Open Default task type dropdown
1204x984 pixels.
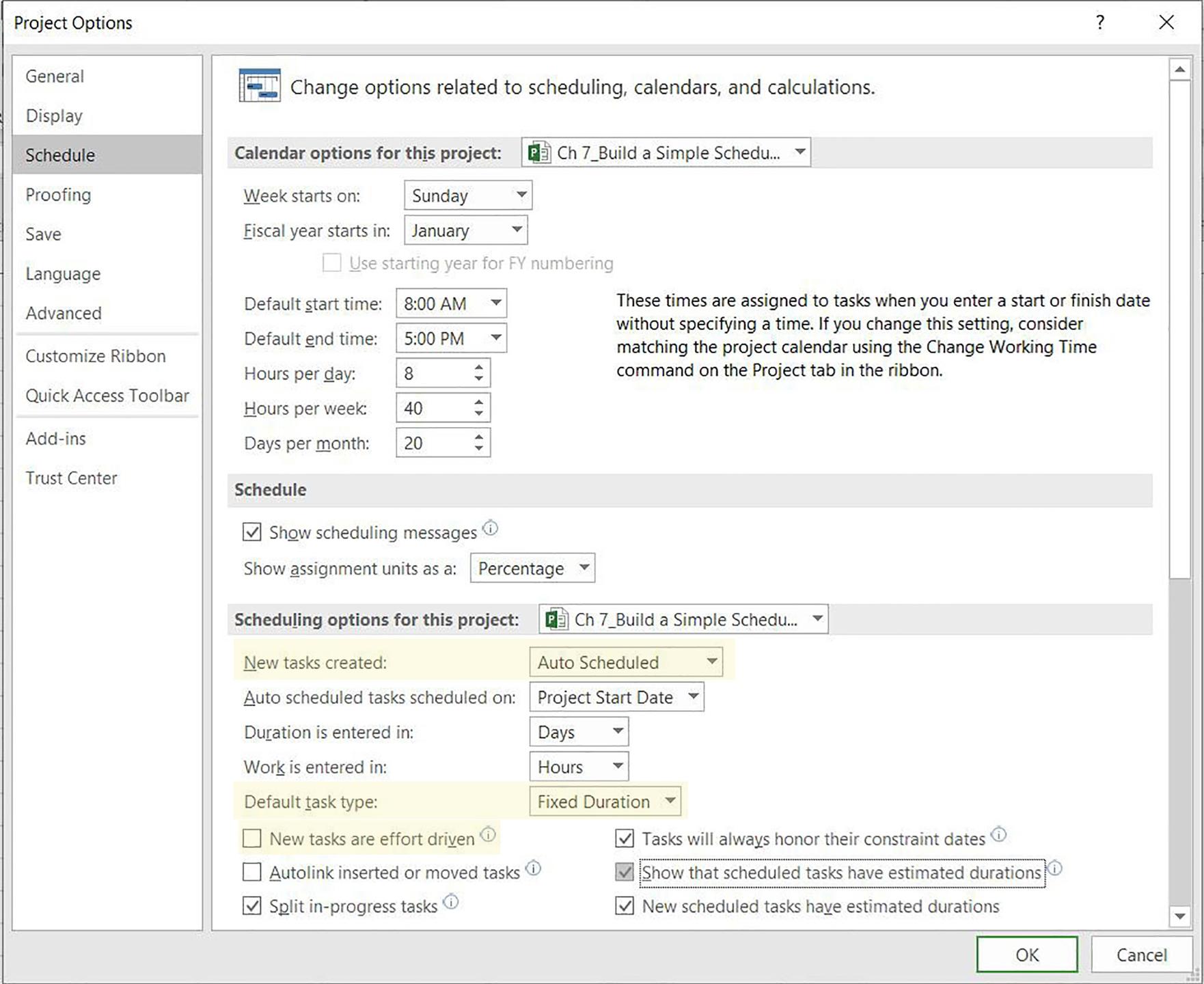point(605,802)
